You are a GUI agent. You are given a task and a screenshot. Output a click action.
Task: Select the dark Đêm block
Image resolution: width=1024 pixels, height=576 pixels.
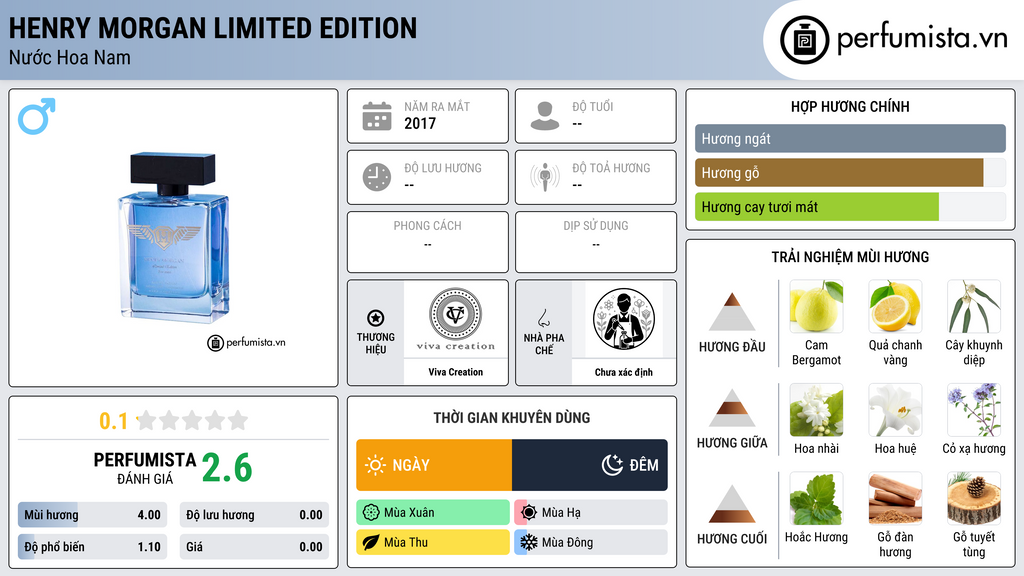pyautogui.click(x=590, y=465)
